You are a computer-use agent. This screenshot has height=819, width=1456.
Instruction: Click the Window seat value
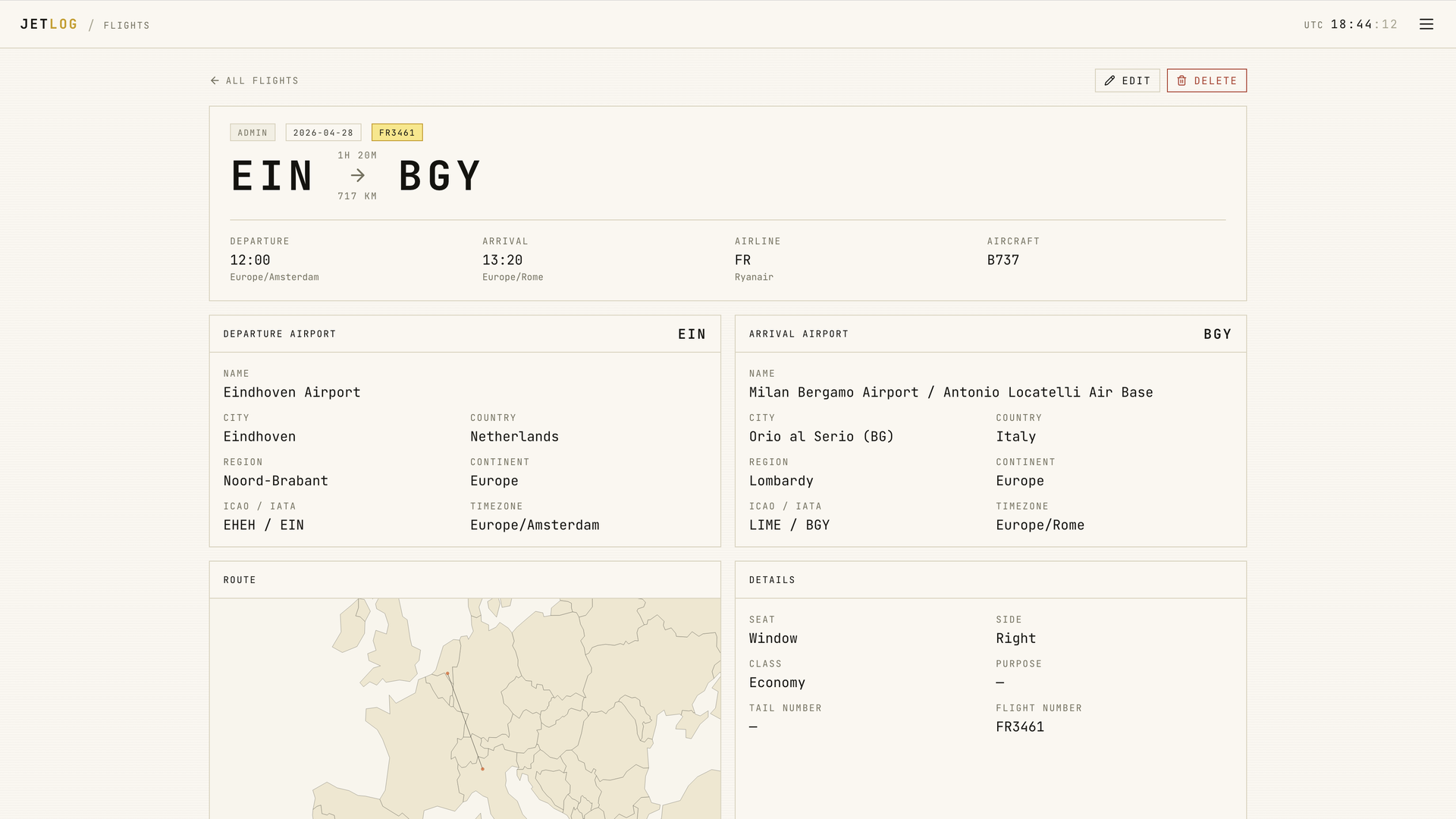click(773, 639)
